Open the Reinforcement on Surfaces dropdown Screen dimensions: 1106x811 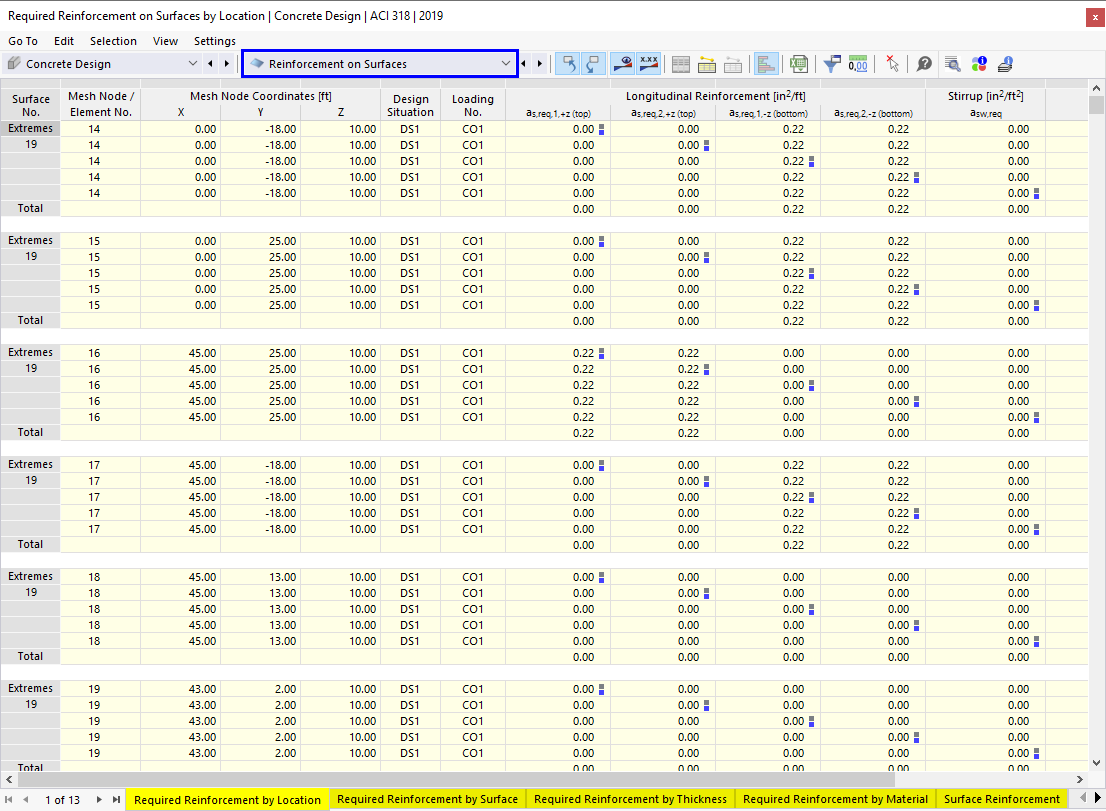[x=380, y=63]
